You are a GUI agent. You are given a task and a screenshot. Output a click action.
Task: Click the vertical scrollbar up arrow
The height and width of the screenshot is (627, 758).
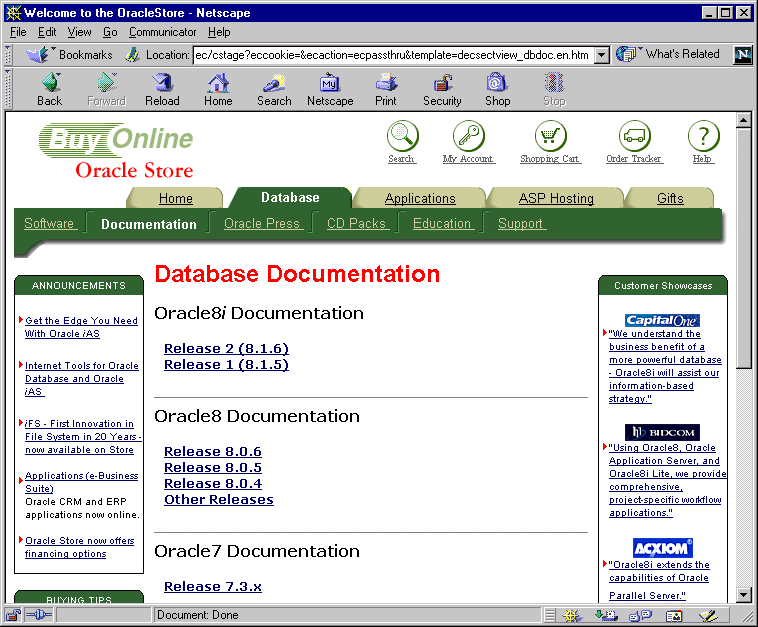743,119
